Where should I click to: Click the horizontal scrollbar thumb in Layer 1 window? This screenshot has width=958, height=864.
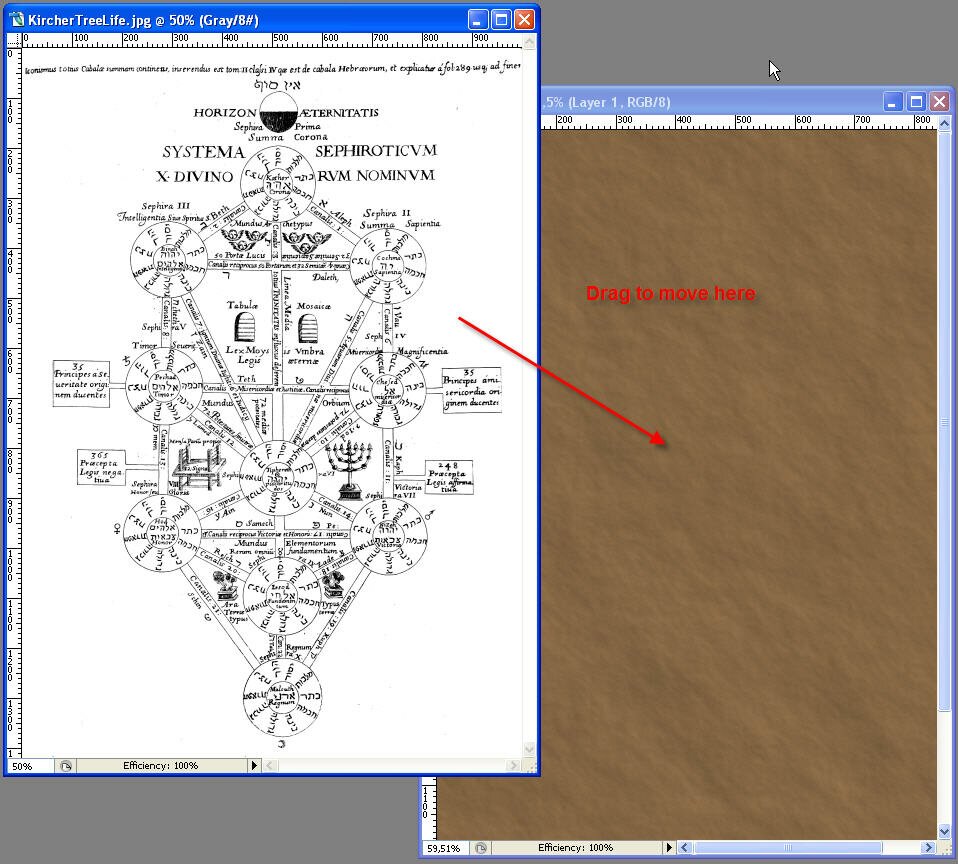pyautogui.click(x=788, y=848)
